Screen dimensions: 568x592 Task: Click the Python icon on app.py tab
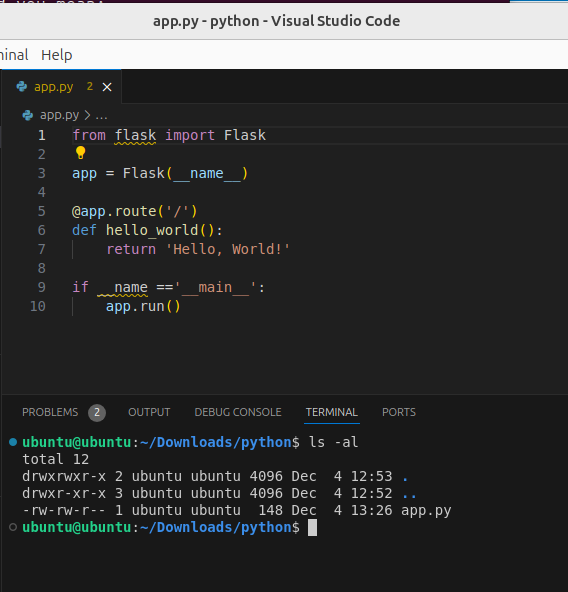click(x=22, y=87)
